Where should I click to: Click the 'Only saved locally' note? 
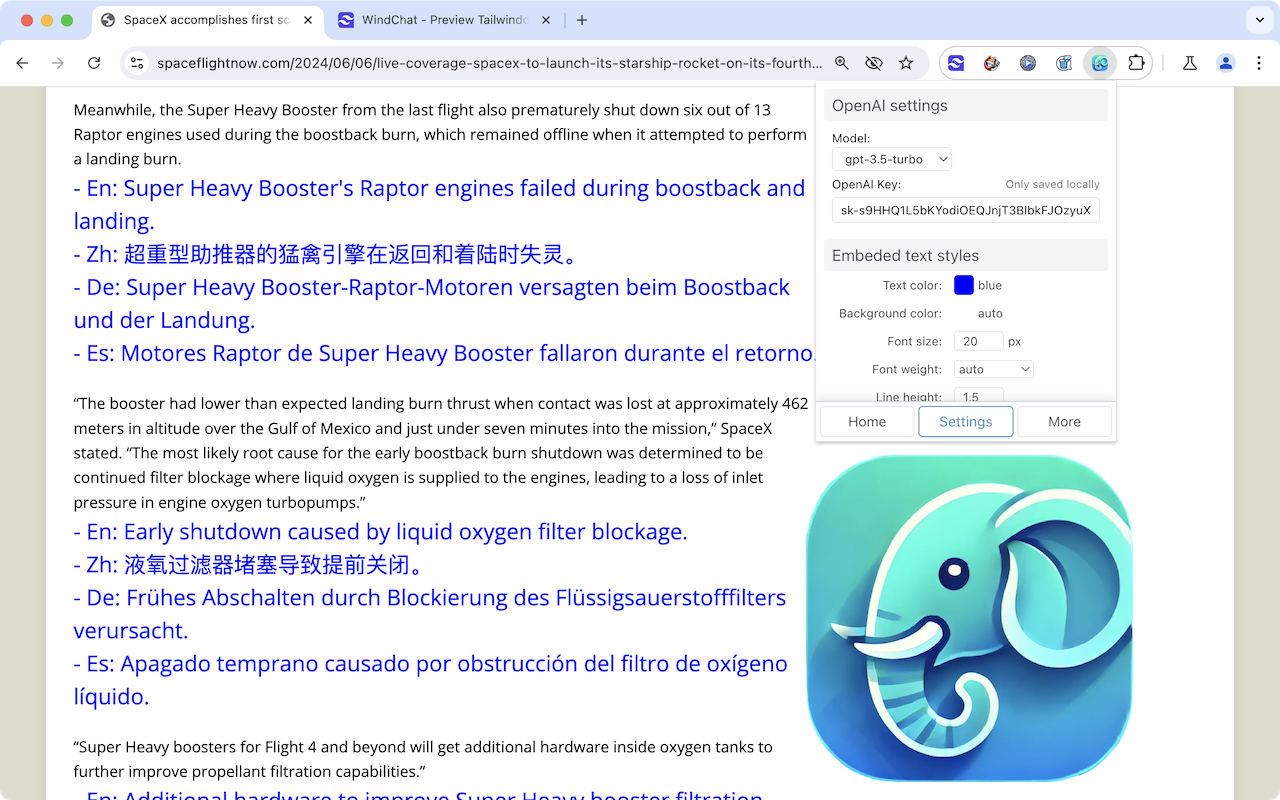(x=1052, y=185)
